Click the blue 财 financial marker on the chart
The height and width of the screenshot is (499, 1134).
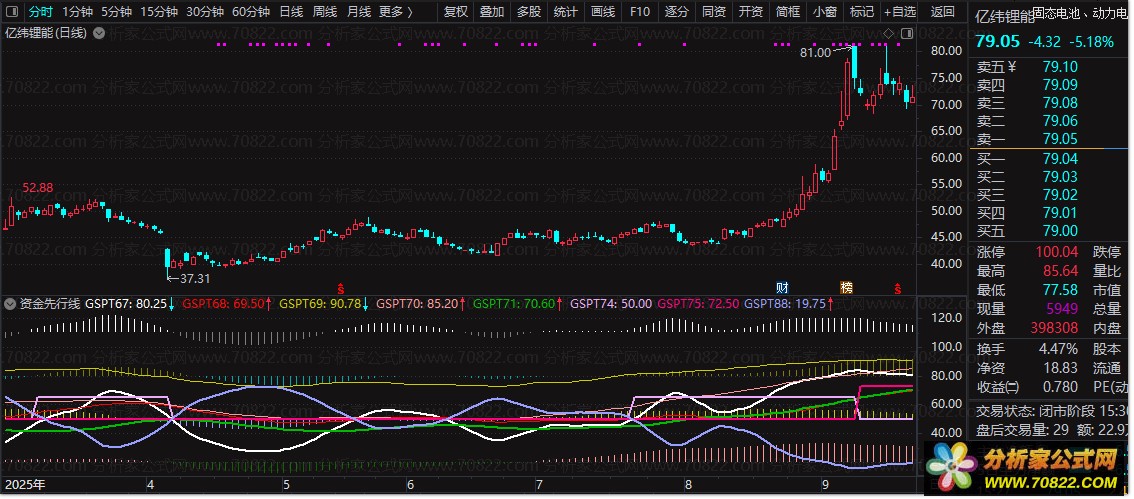point(782,287)
